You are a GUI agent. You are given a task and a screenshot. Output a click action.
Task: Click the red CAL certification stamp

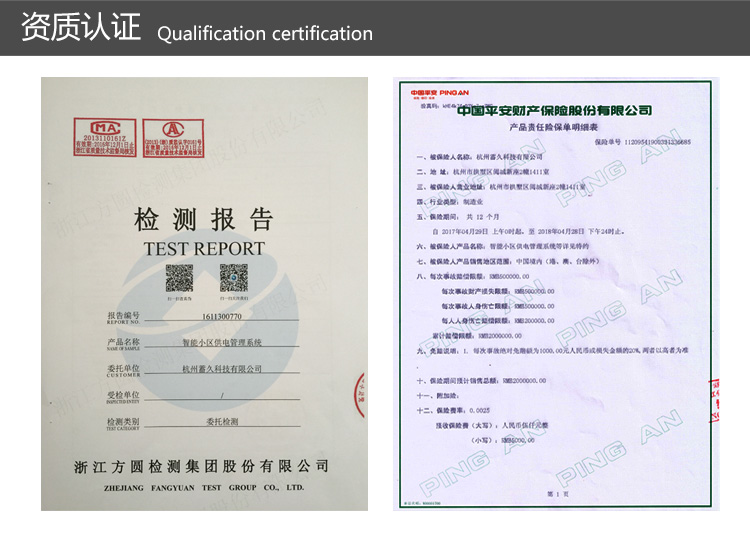point(173,138)
